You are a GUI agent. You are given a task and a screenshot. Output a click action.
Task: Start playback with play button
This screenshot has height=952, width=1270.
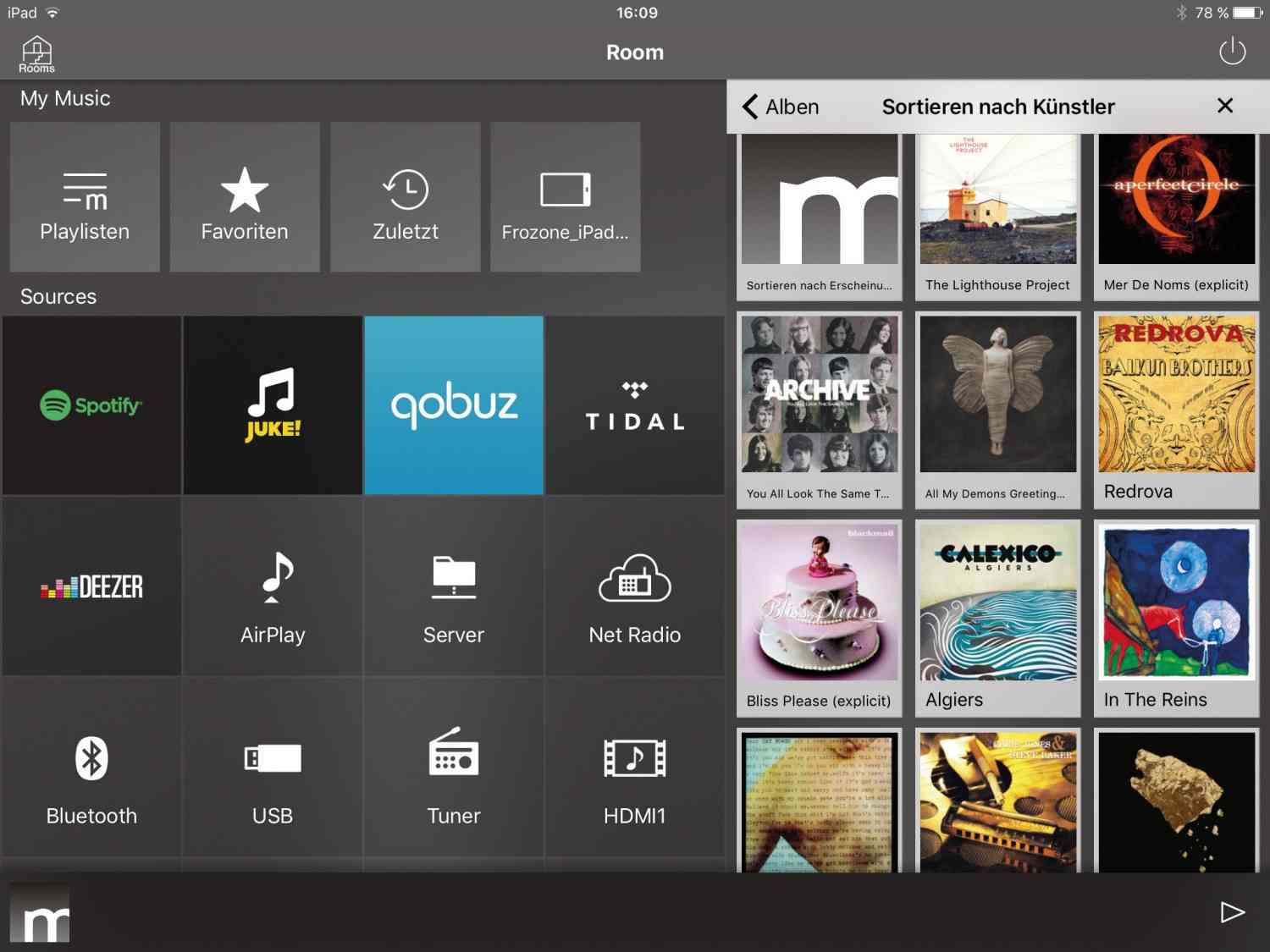coord(1232,911)
